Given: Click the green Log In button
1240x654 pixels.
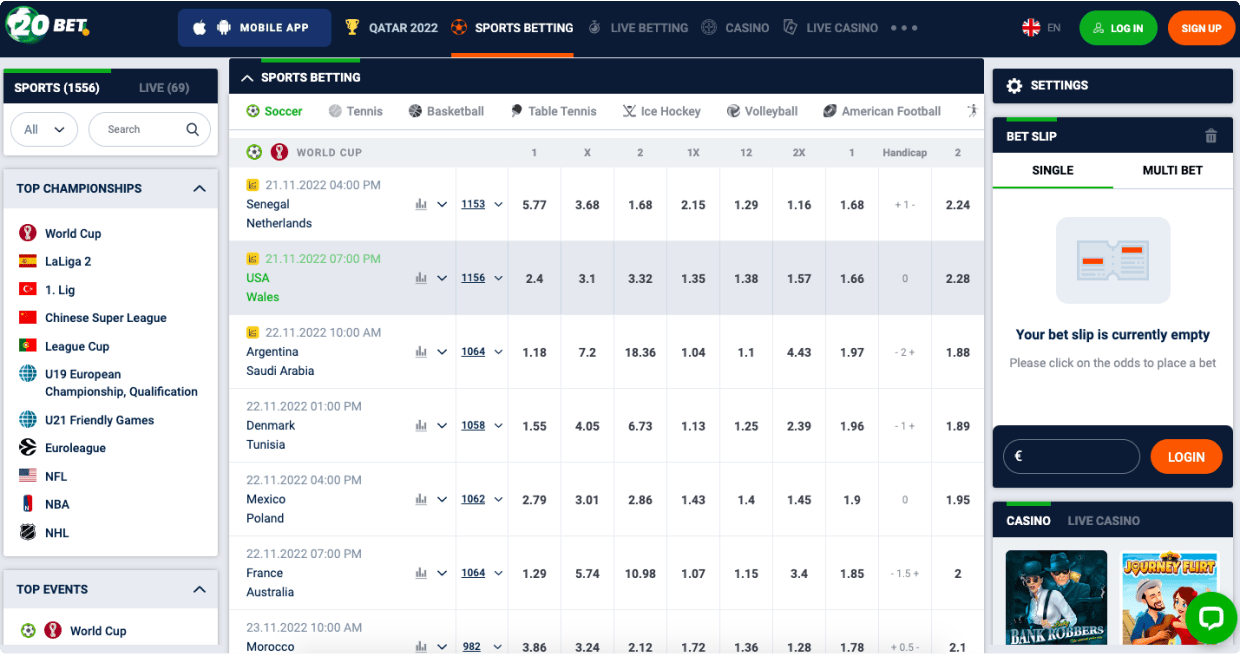Looking at the screenshot, I should coord(1118,28).
